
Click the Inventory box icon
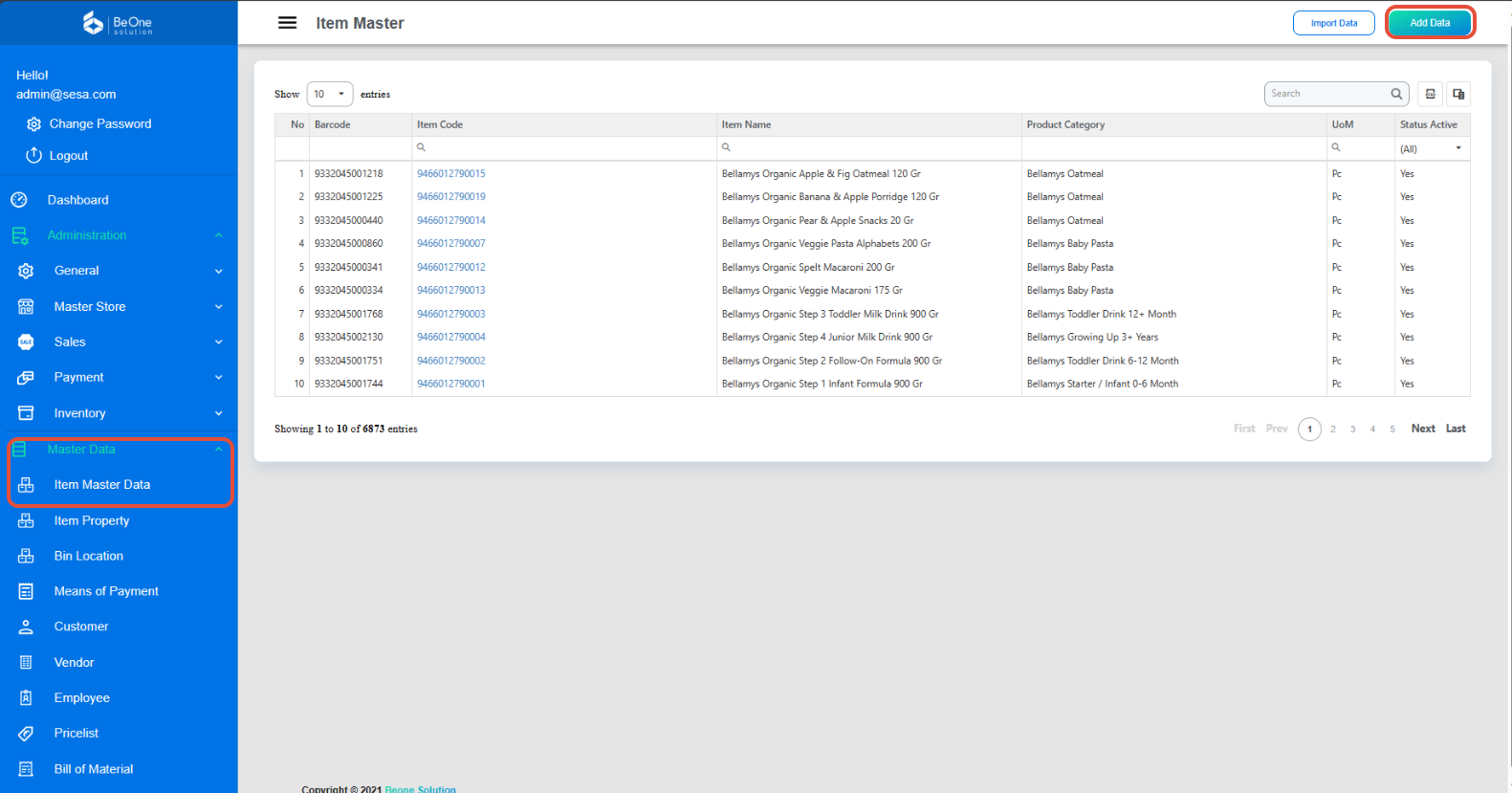26,413
